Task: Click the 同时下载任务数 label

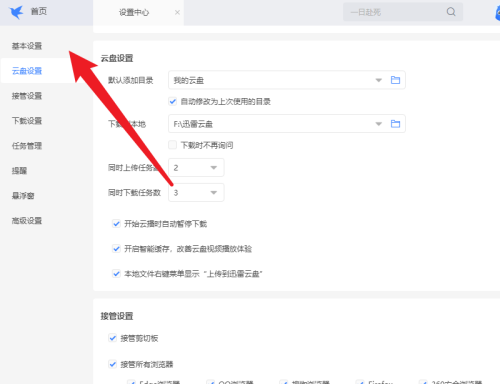Action: [134, 193]
